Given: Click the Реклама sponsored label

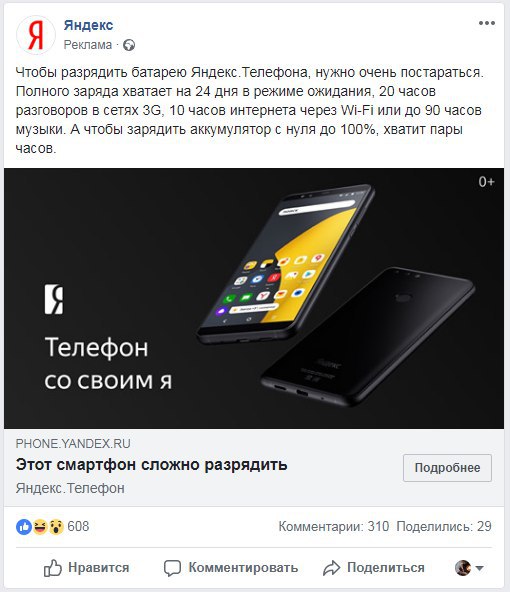Looking at the screenshot, I should coord(88,45).
